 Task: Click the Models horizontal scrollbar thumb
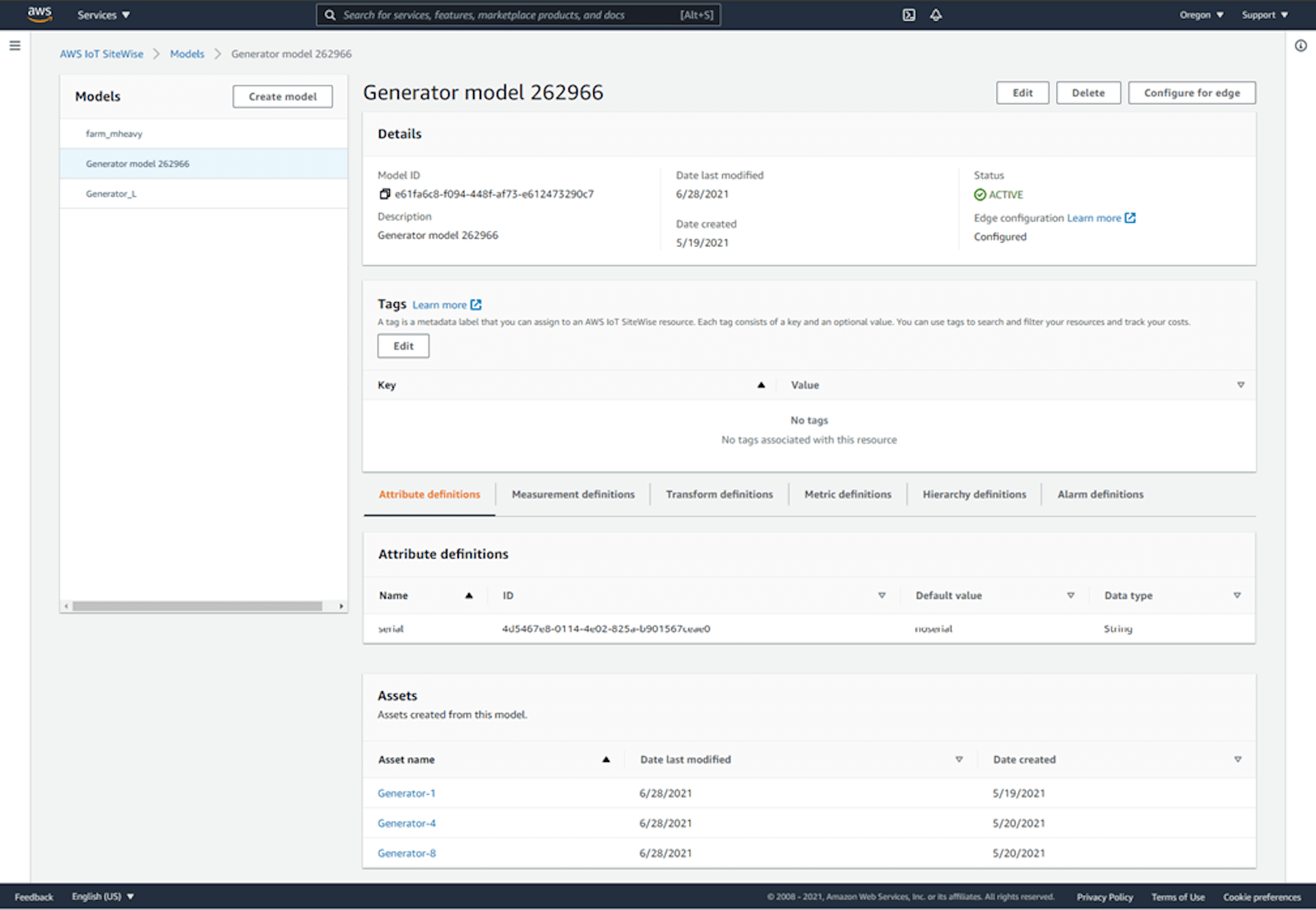[197, 606]
